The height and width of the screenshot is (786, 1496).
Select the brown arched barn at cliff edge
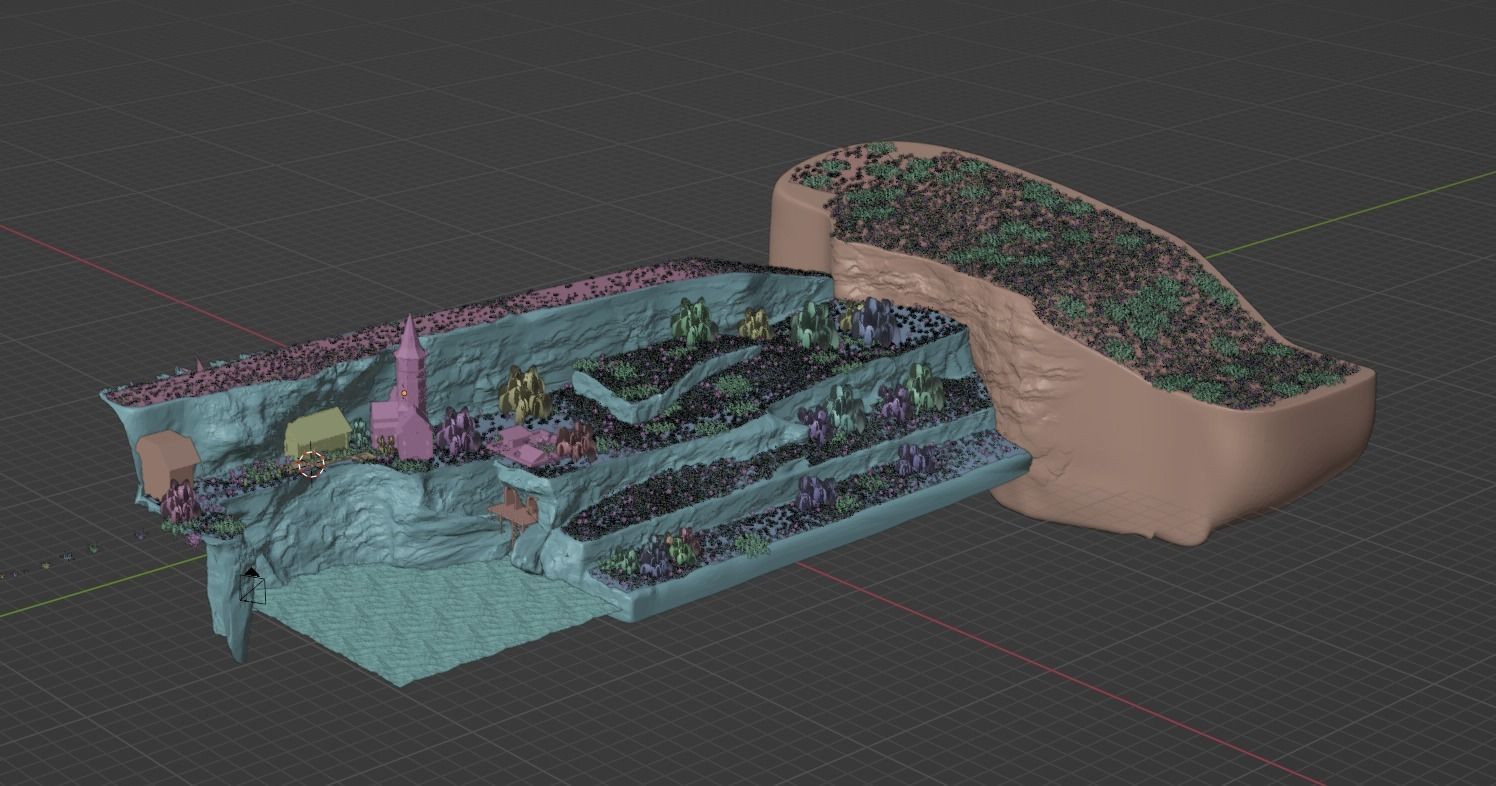point(167,464)
